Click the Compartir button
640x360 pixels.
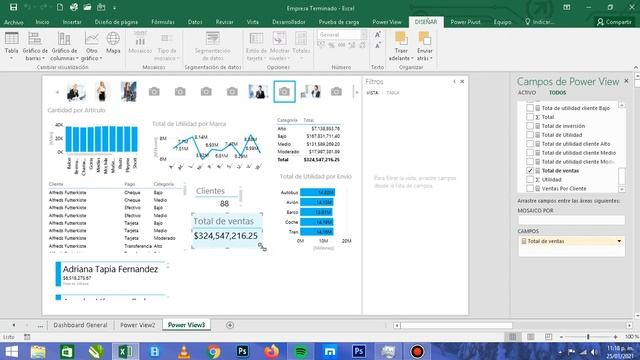614,22
